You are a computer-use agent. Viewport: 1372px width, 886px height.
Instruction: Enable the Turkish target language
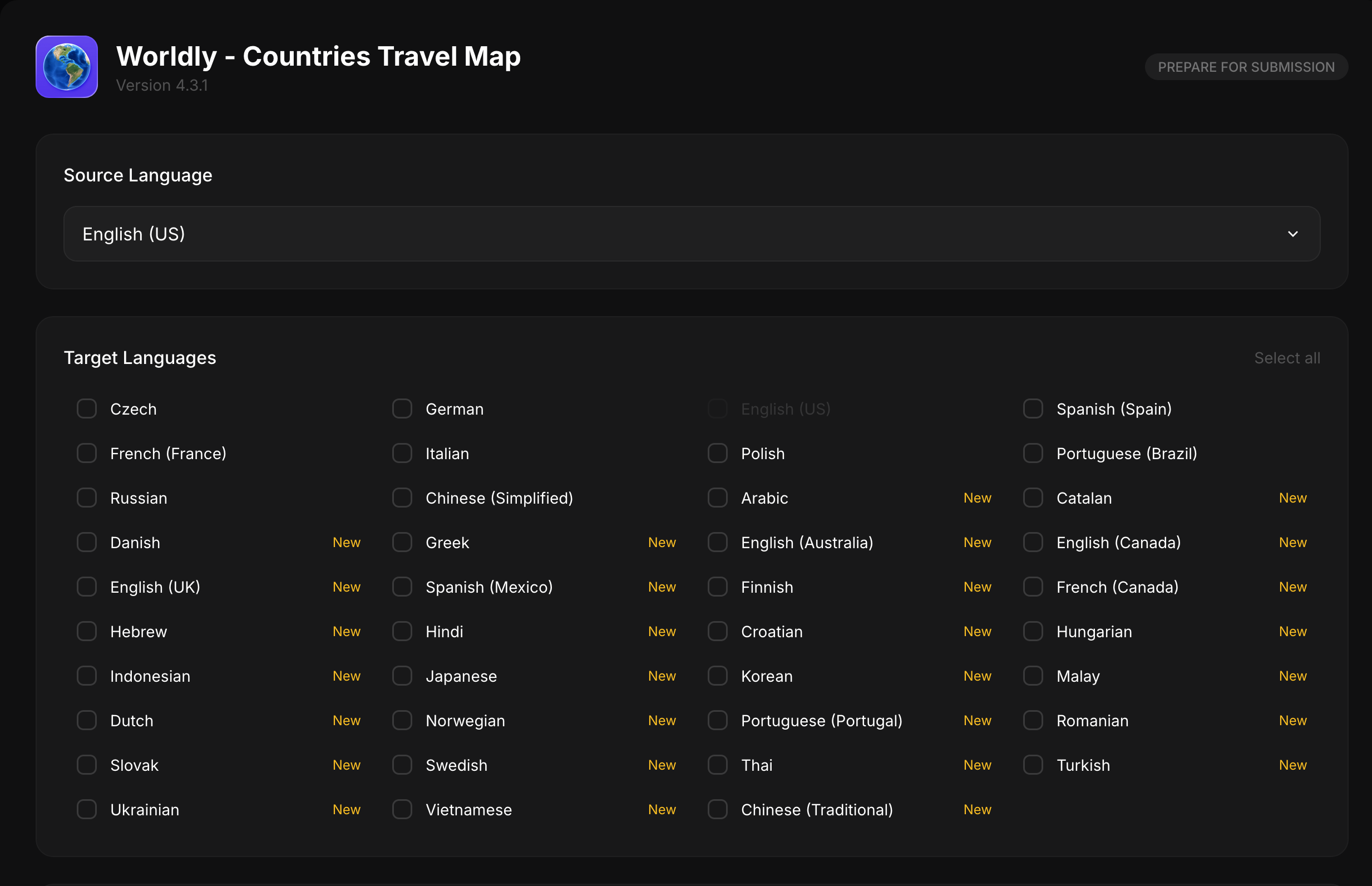[1033, 765]
